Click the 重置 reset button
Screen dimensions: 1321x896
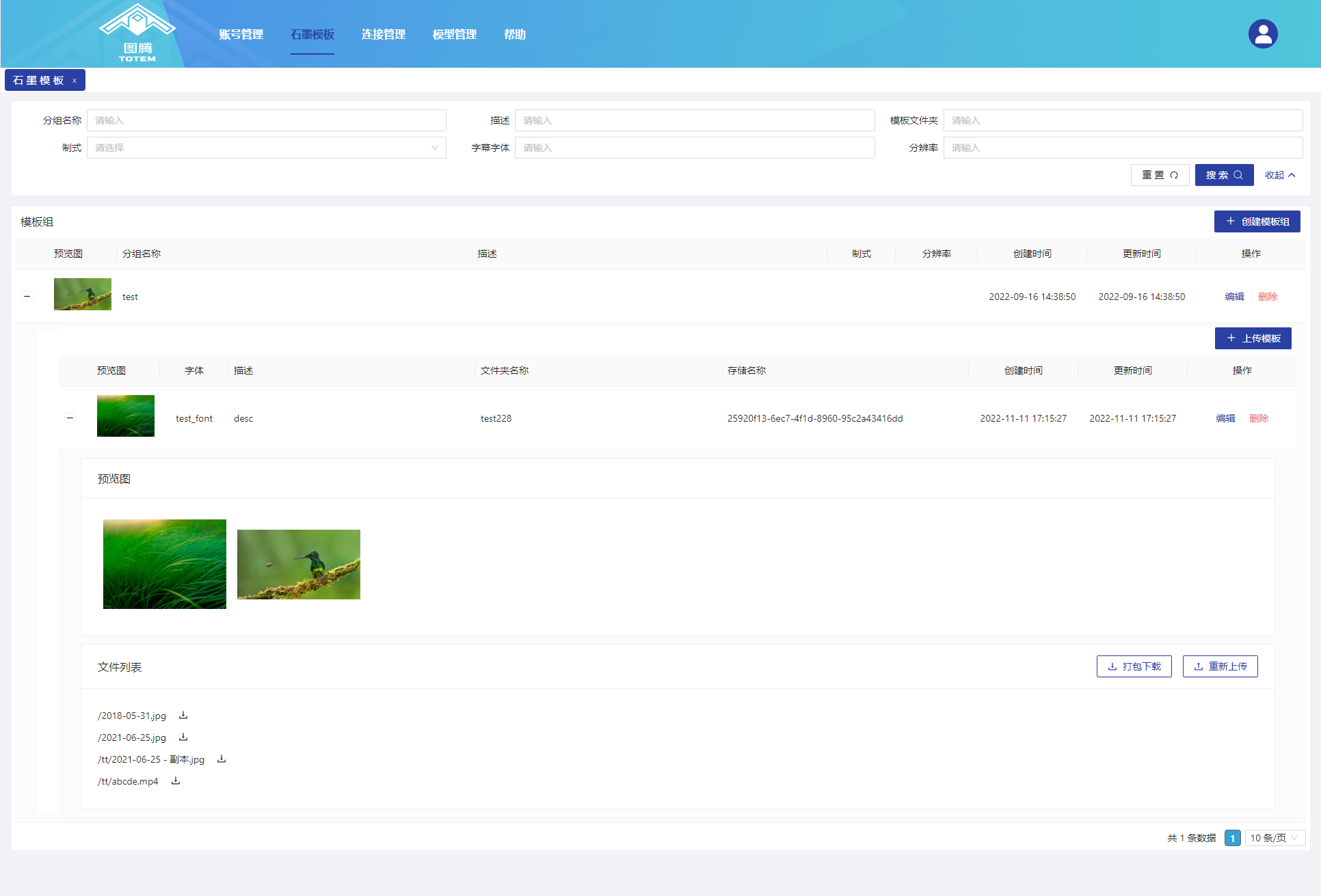pos(1160,175)
